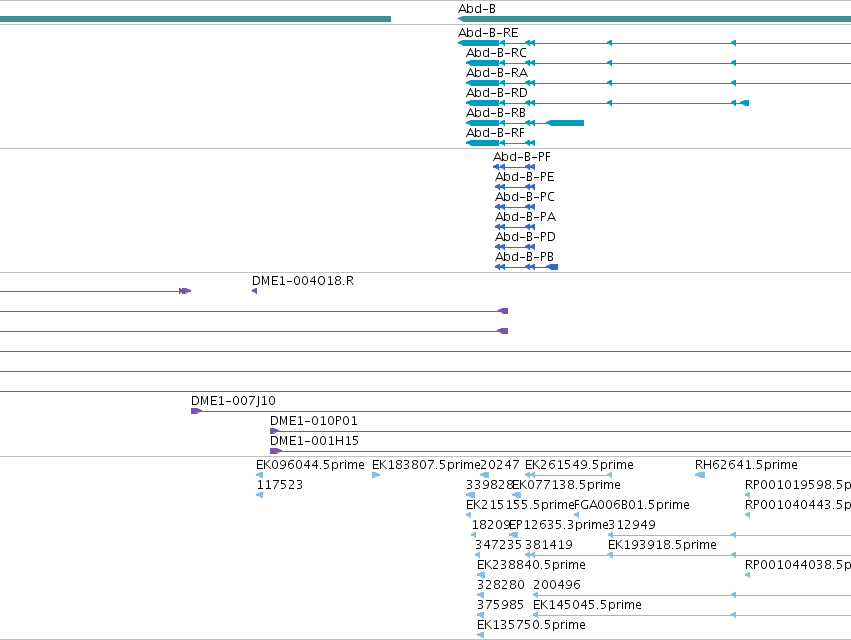The image size is (851, 640).
Task: Click the EK215155.5prime label
Action: tap(520, 505)
